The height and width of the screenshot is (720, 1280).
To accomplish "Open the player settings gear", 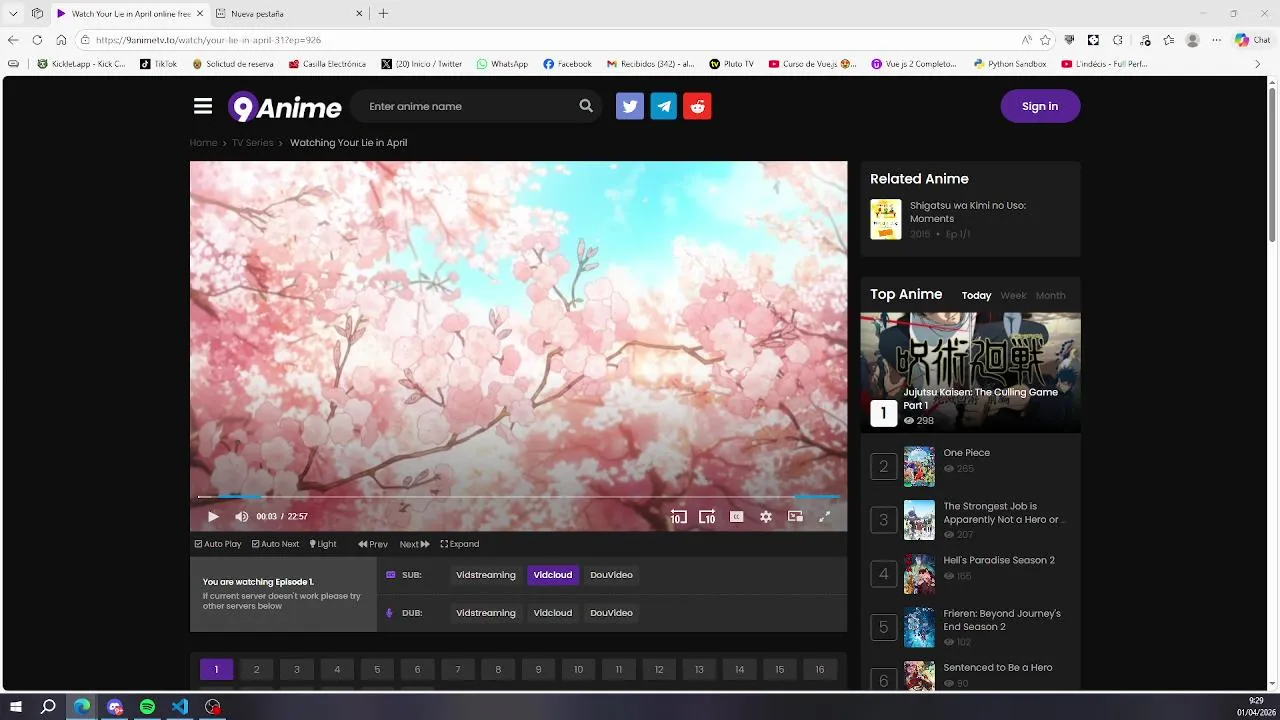I will 766,517.
